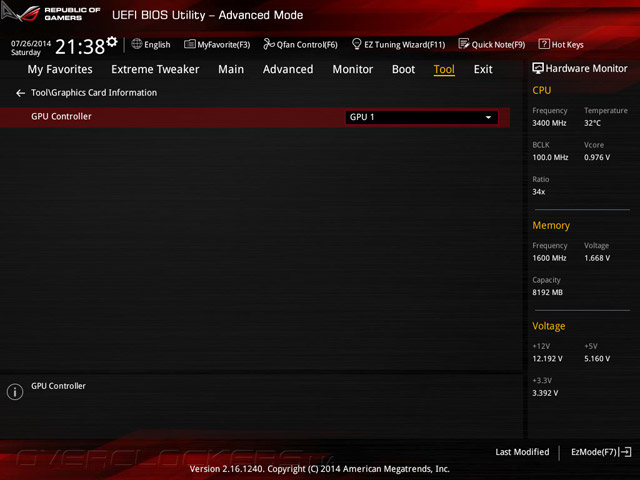Click the ROG Republic of Gamers logo
The width and height of the screenshot is (640, 480).
[x=51, y=13]
